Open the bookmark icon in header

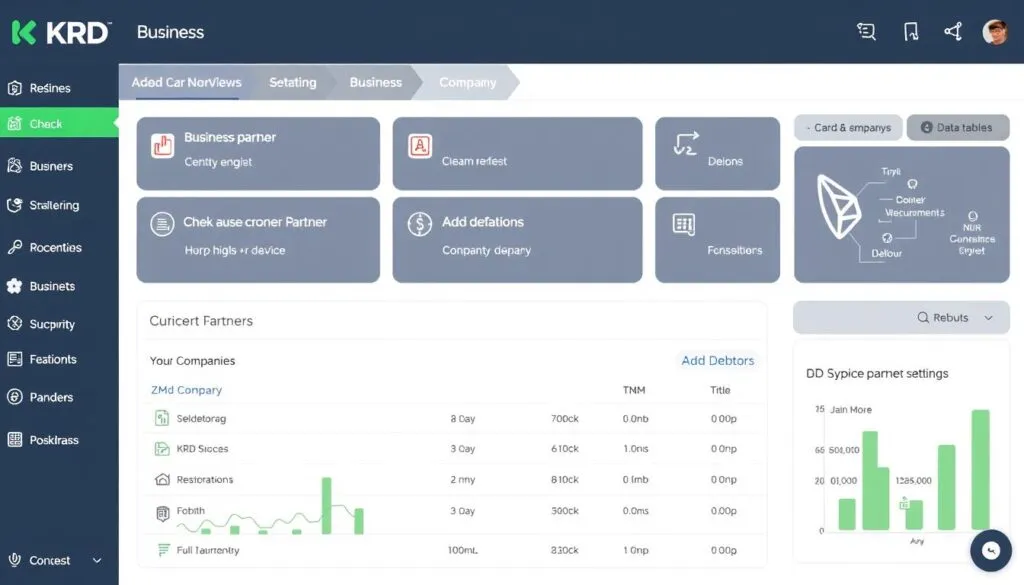click(910, 32)
